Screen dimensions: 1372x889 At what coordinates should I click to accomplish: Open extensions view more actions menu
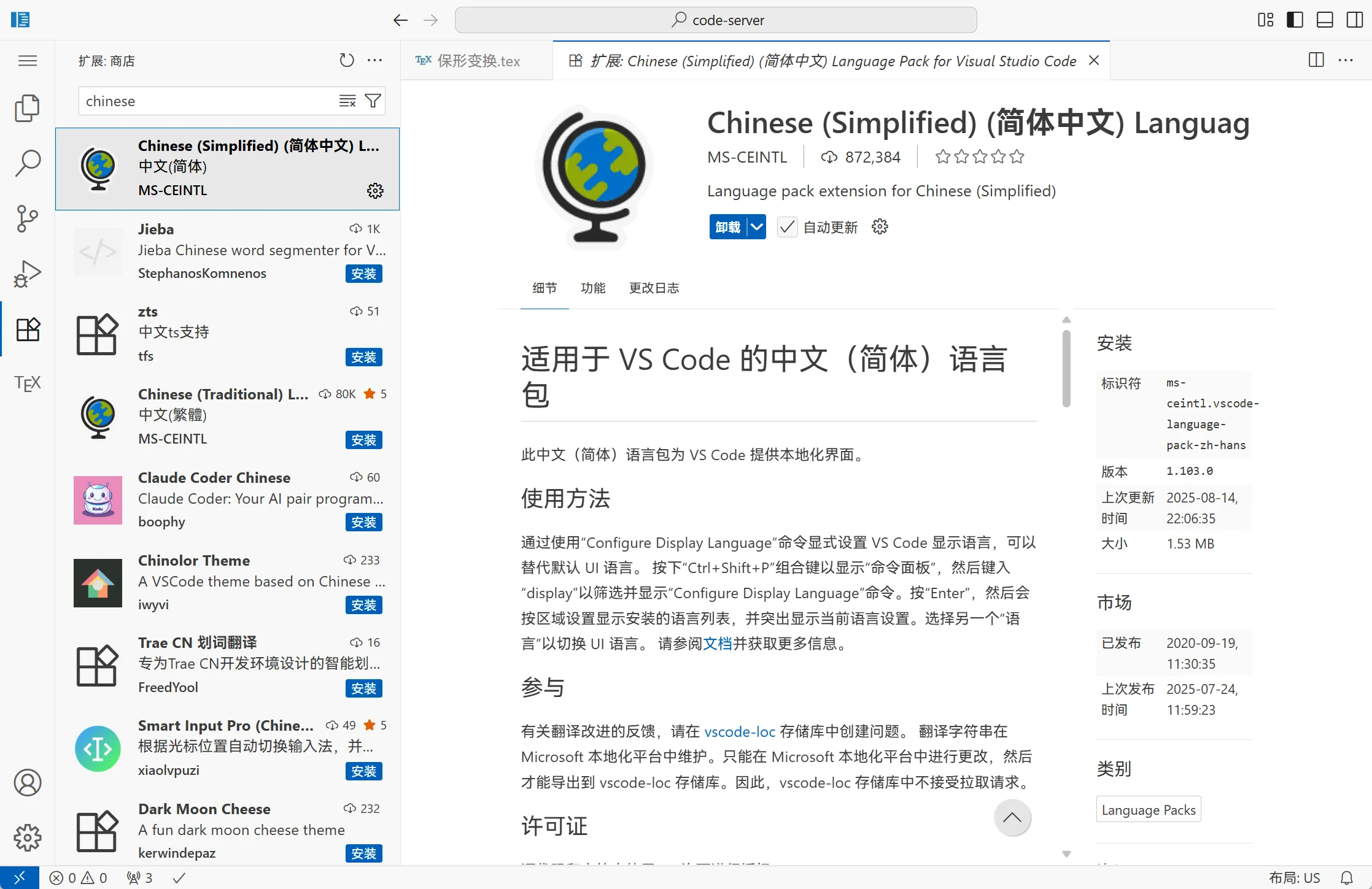(374, 60)
